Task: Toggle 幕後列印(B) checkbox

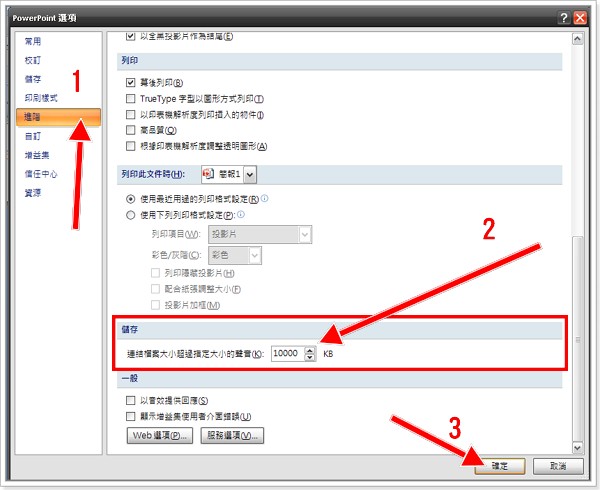Action: coord(130,82)
